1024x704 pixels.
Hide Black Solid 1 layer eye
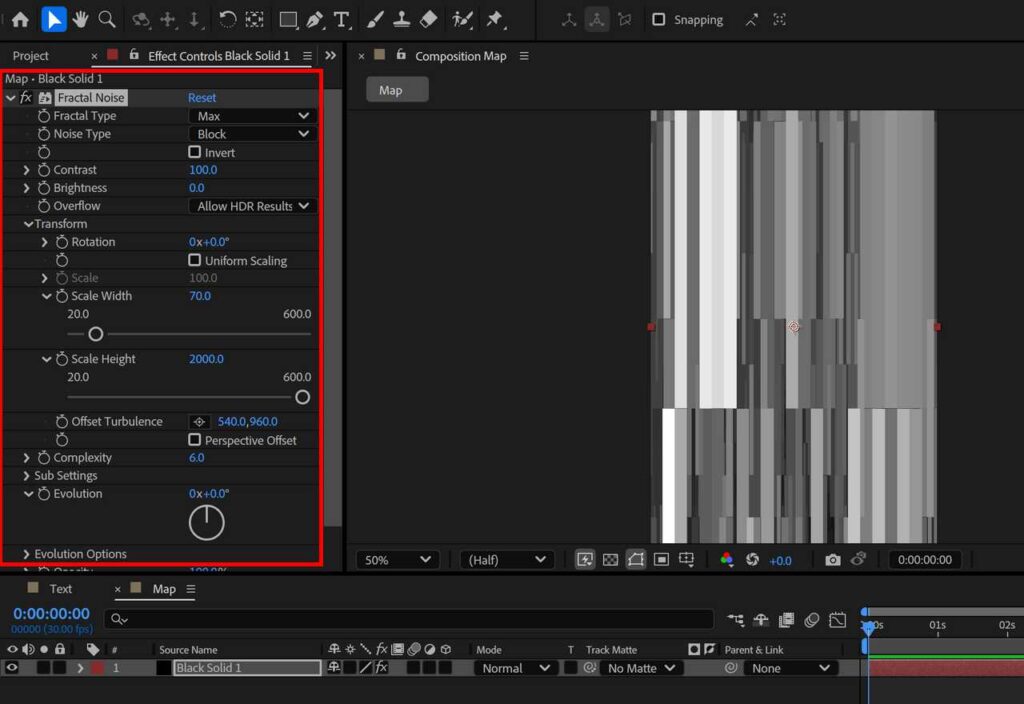[12, 667]
